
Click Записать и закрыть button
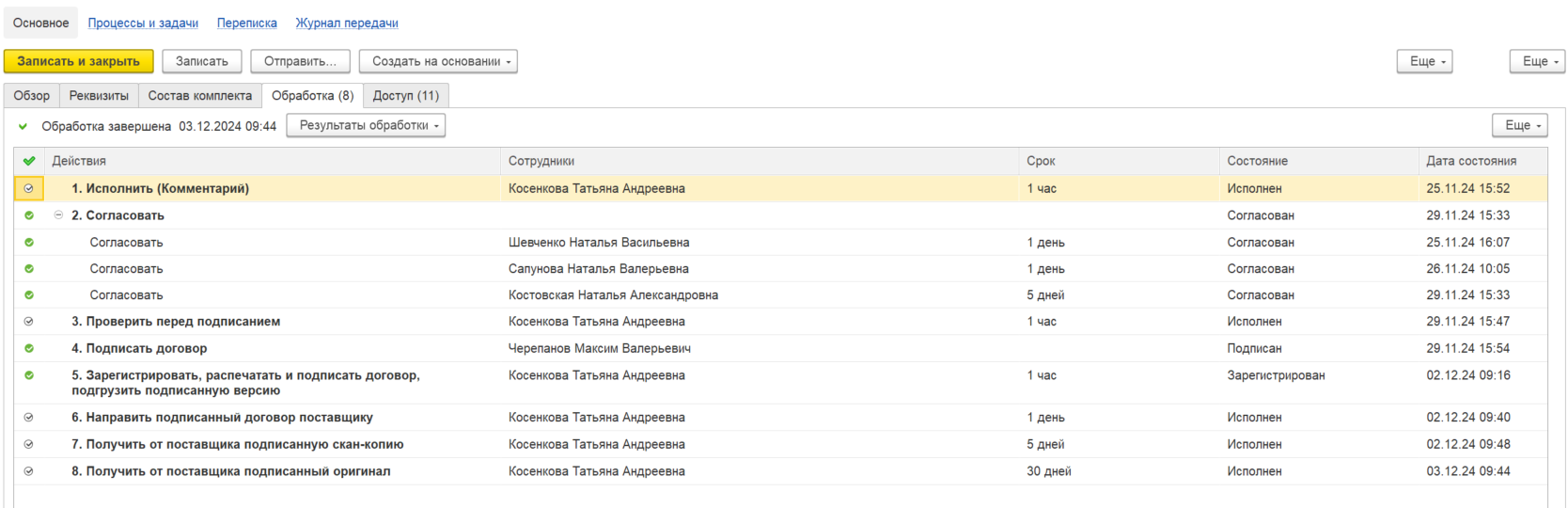click(78, 61)
